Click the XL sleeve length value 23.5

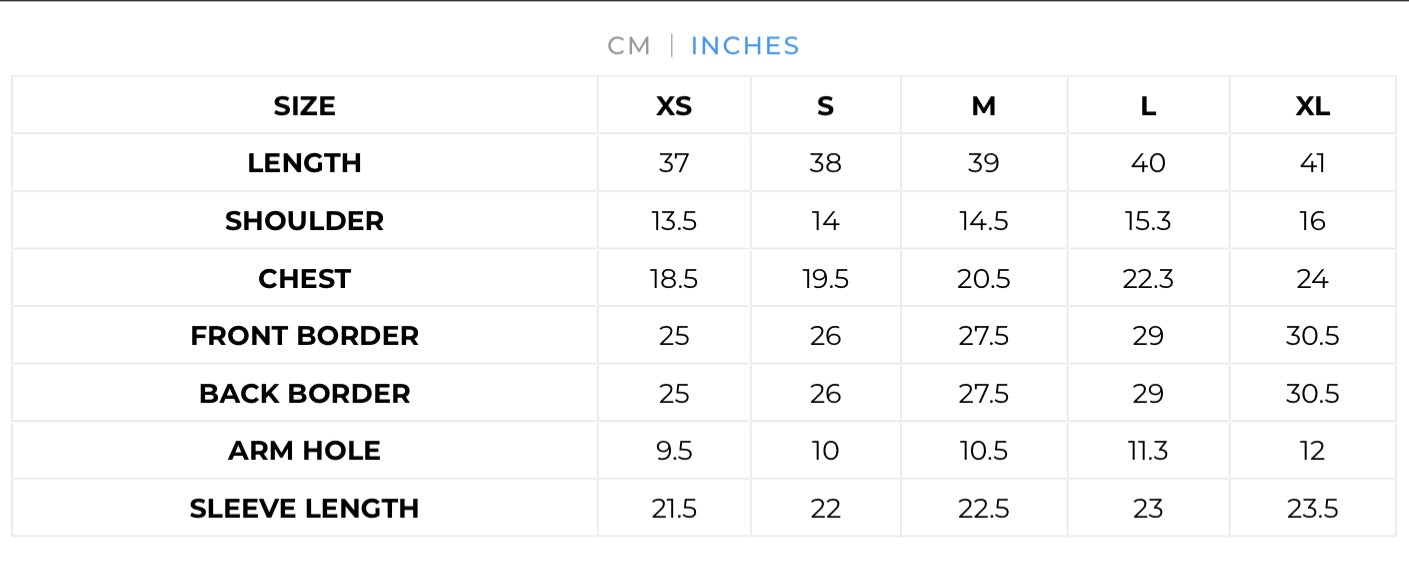coord(1312,508)
